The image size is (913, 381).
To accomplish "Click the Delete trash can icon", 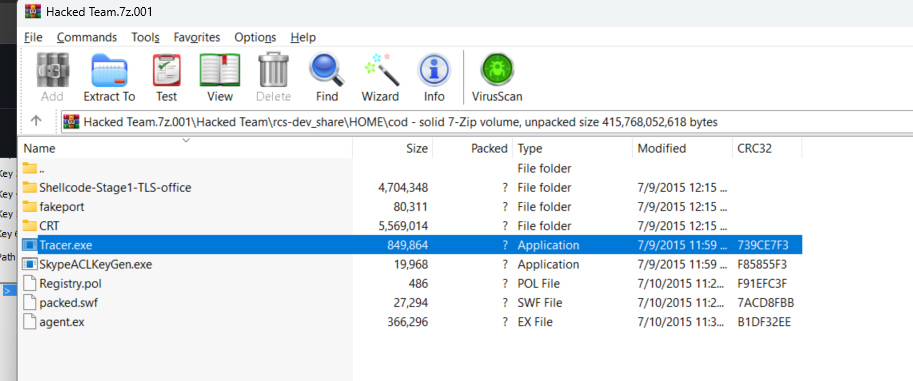I will coord(274,70).
